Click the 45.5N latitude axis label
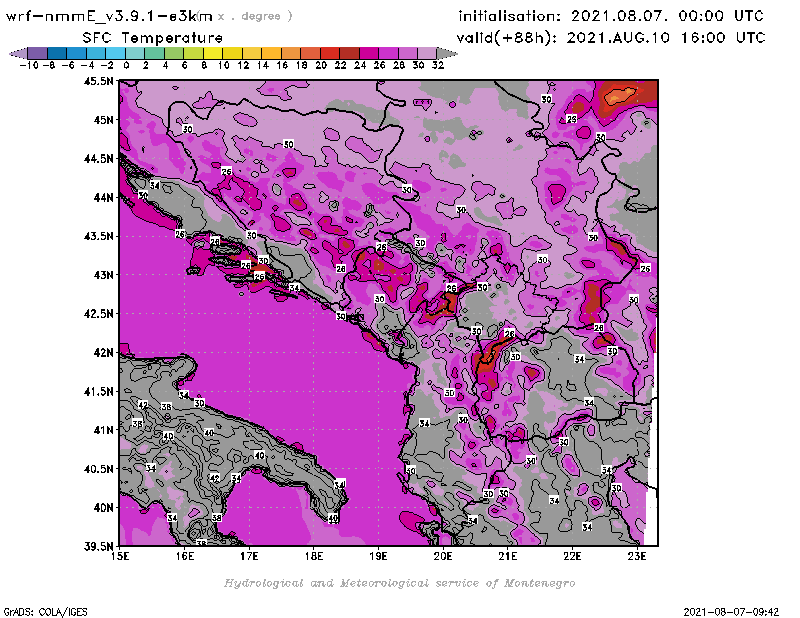The height and width of the screenshot is (618, 800). (x=97, y=81)
